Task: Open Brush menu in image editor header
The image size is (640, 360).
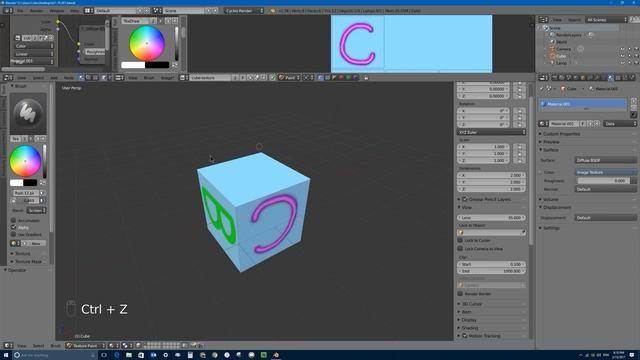Action: point(149,78)
